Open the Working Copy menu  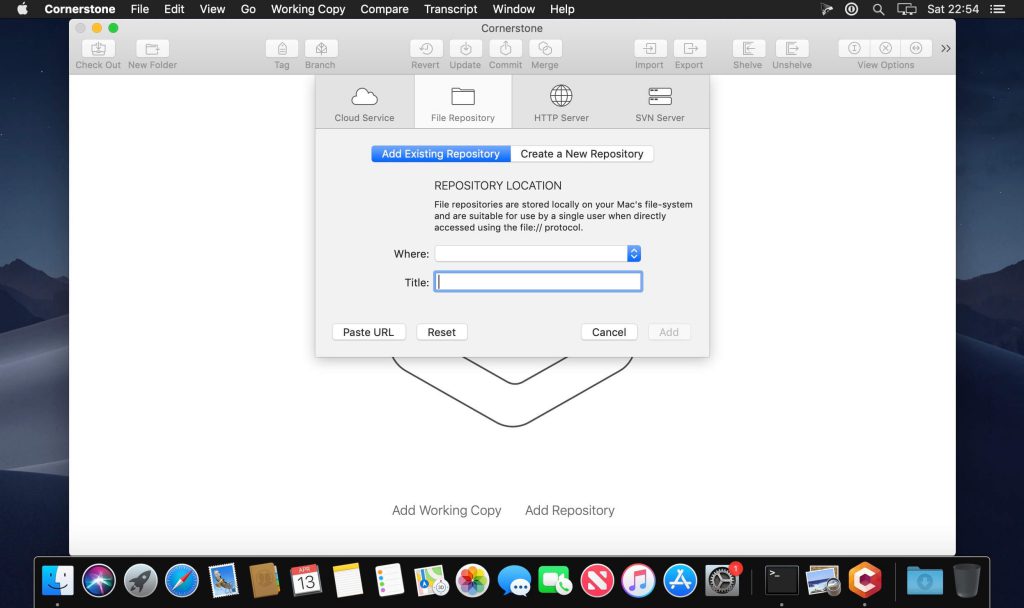(x=308, y=9)
